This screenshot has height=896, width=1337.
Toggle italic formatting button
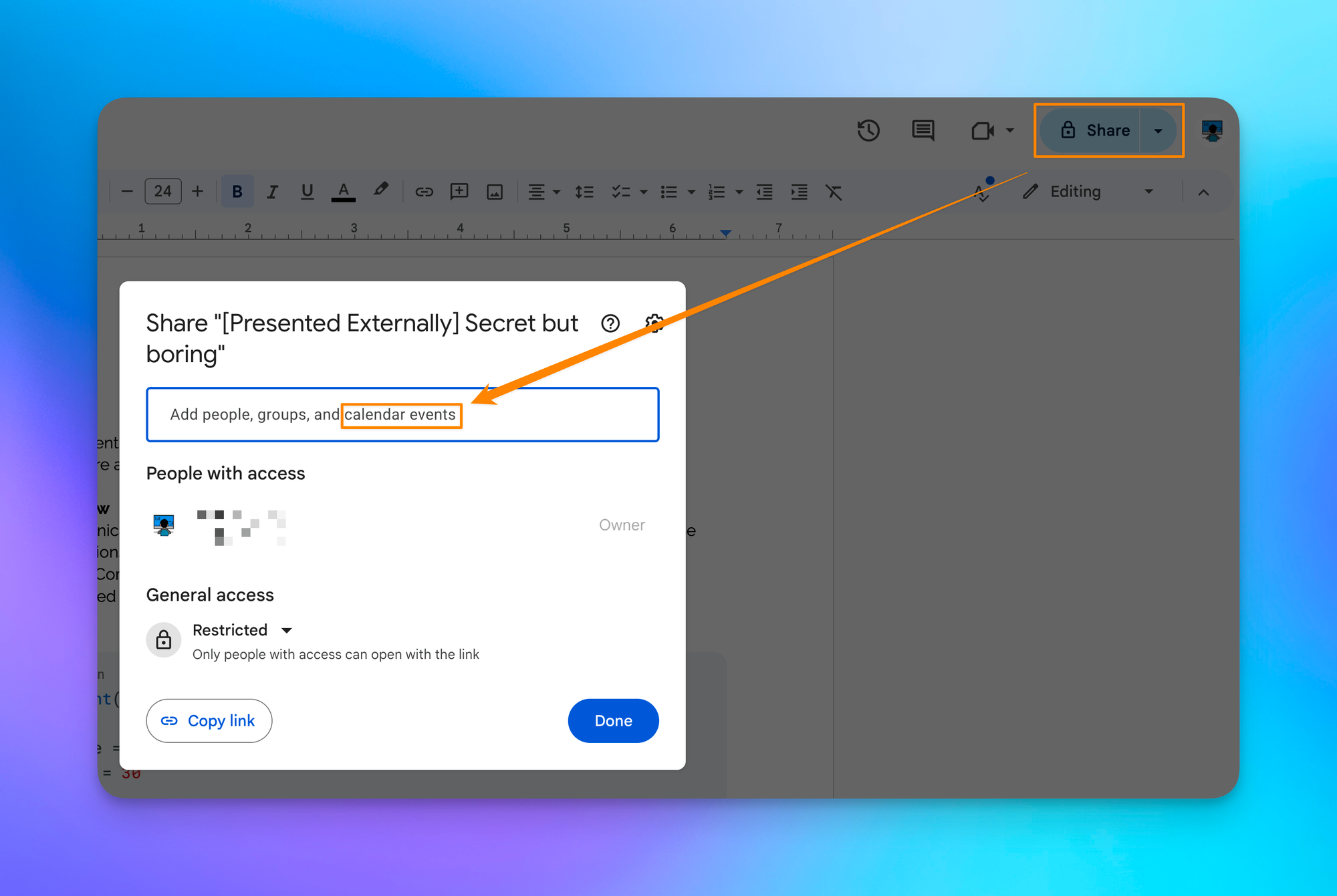tap(272, 192)
